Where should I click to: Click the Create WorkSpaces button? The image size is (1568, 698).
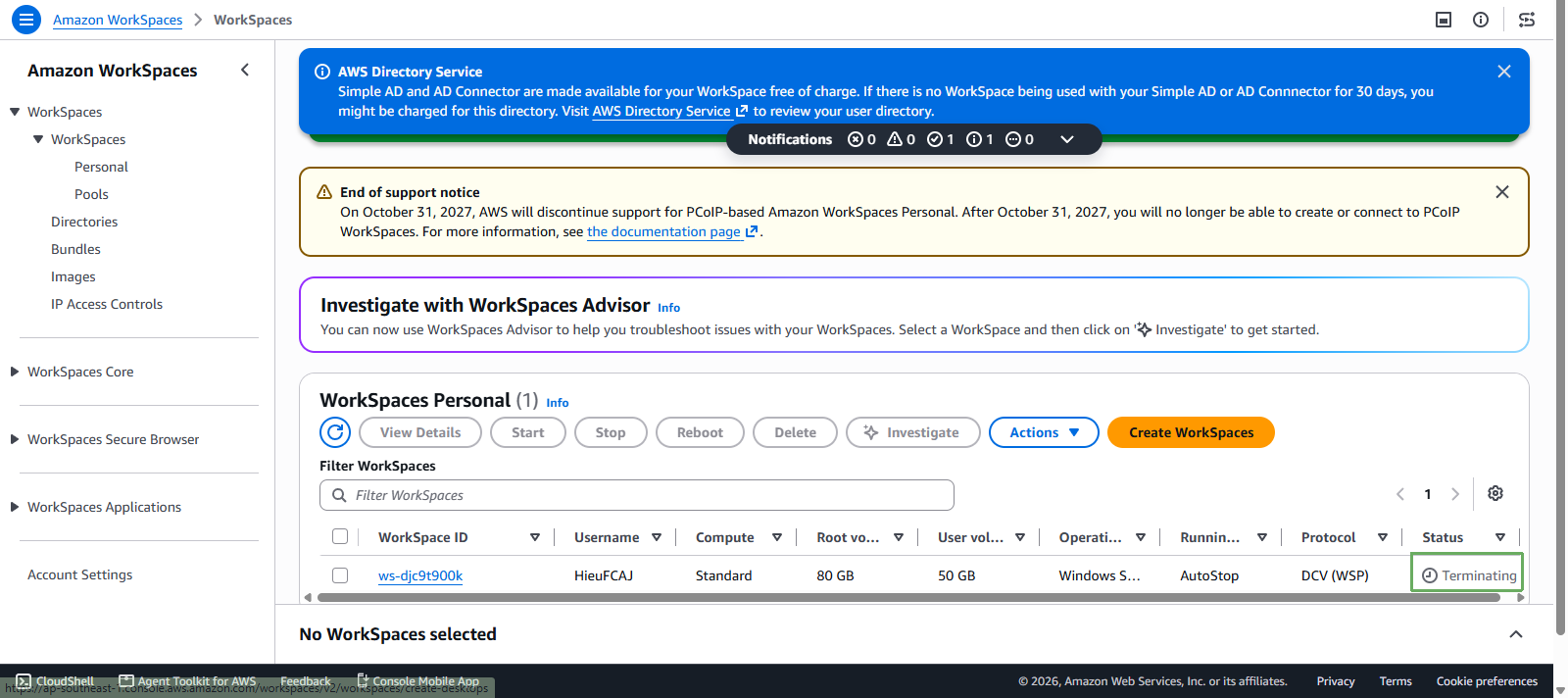click(1191, 432)
